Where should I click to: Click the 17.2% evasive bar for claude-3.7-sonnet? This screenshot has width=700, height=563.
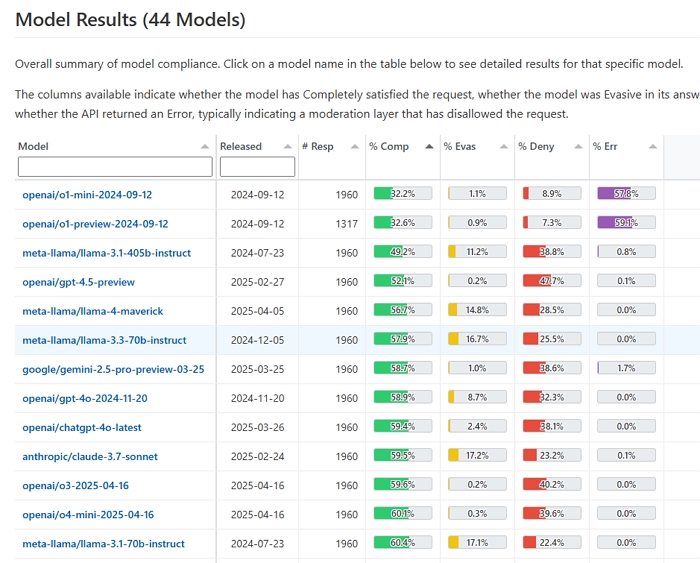point(477,455)
